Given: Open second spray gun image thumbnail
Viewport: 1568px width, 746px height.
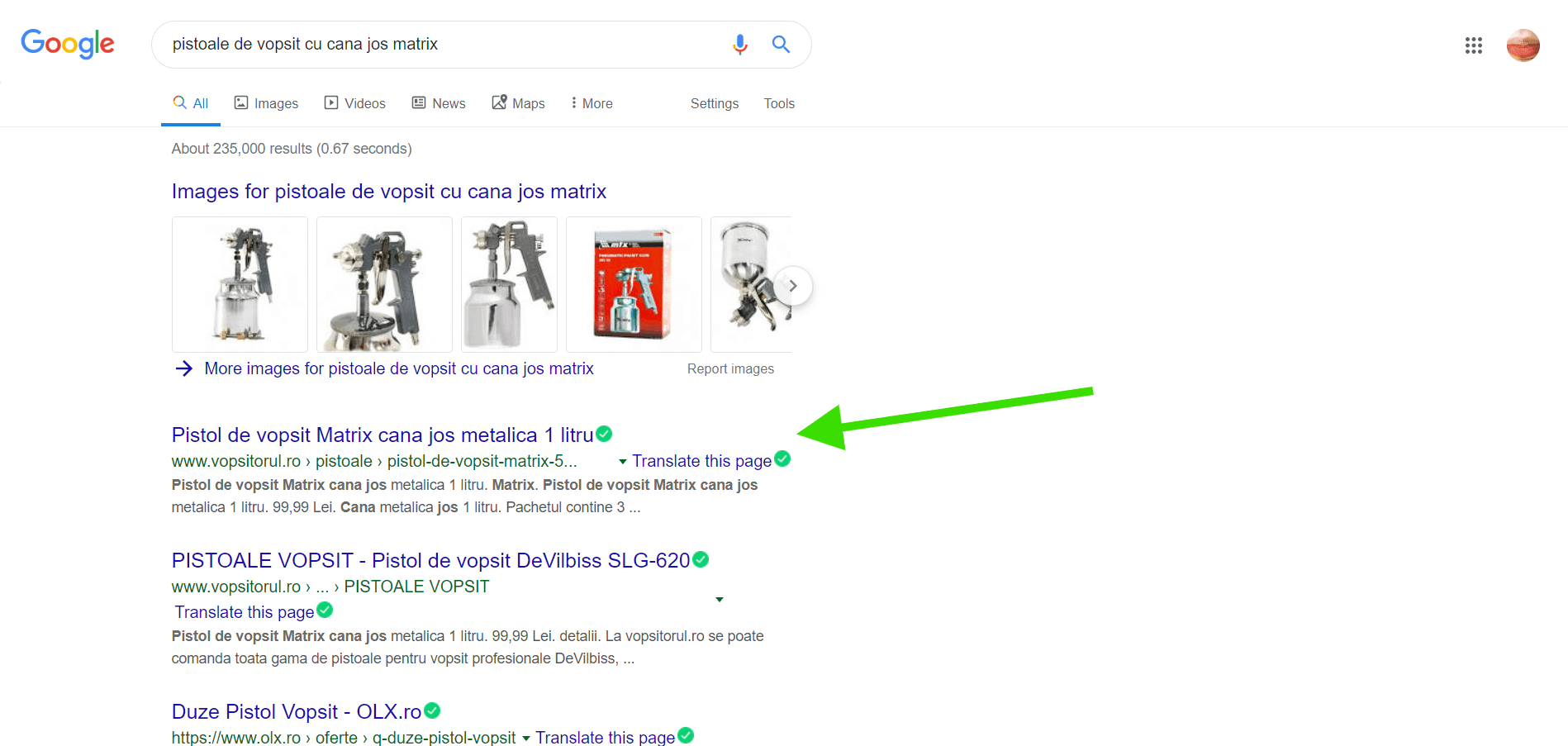Looking at the screenshot, I should (384, 285).
